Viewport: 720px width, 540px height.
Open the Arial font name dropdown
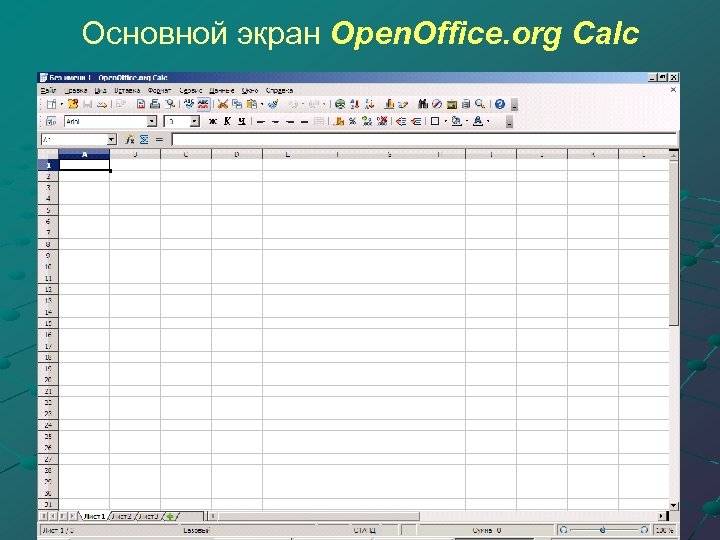click(152, 122)
